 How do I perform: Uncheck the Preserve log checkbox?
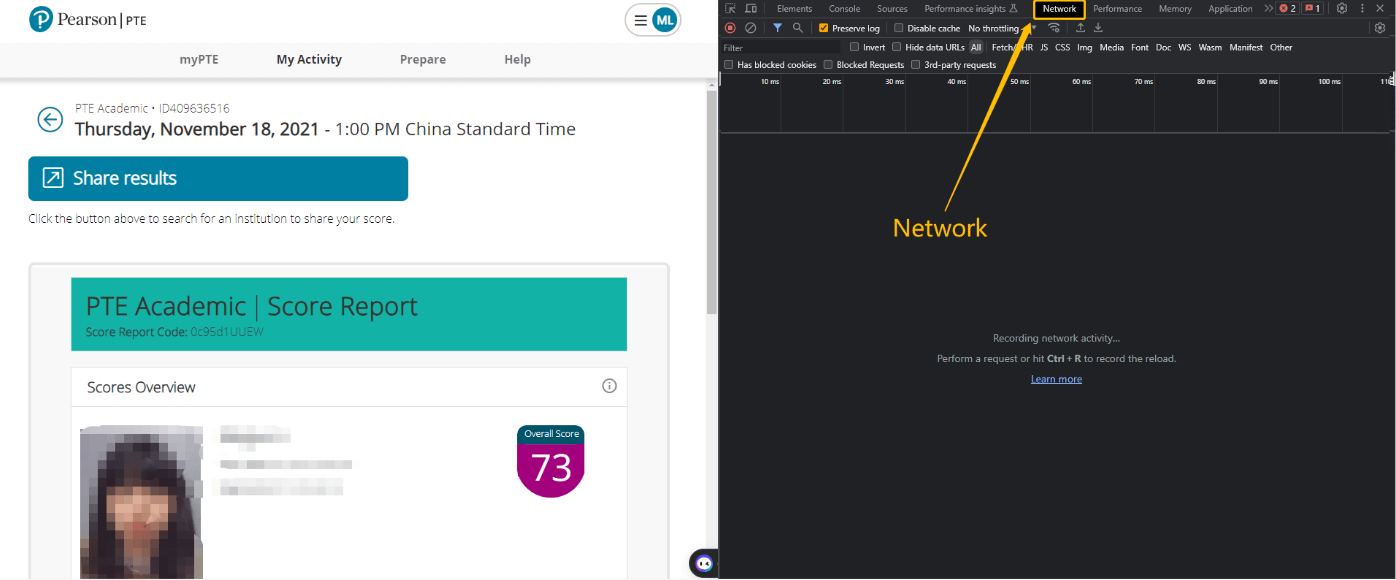click(x=824, y=28)
